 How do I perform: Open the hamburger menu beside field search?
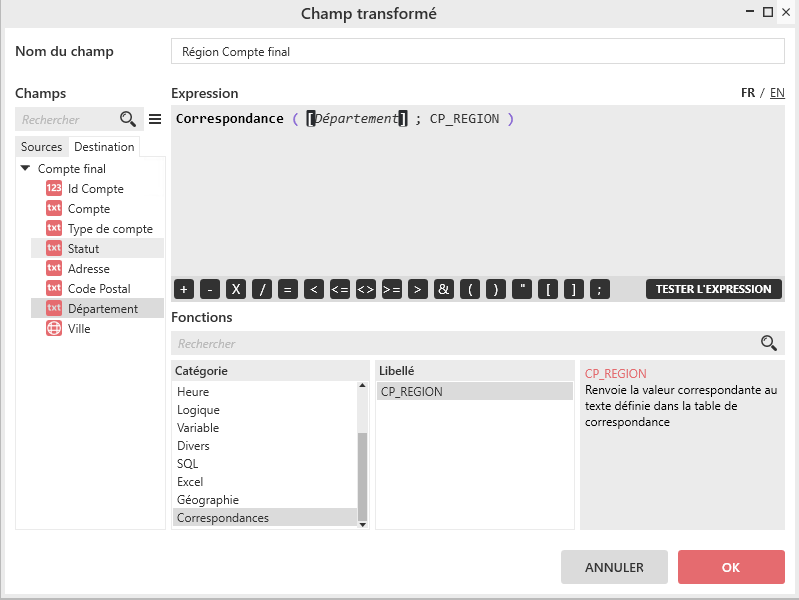[x=155, y=119]
